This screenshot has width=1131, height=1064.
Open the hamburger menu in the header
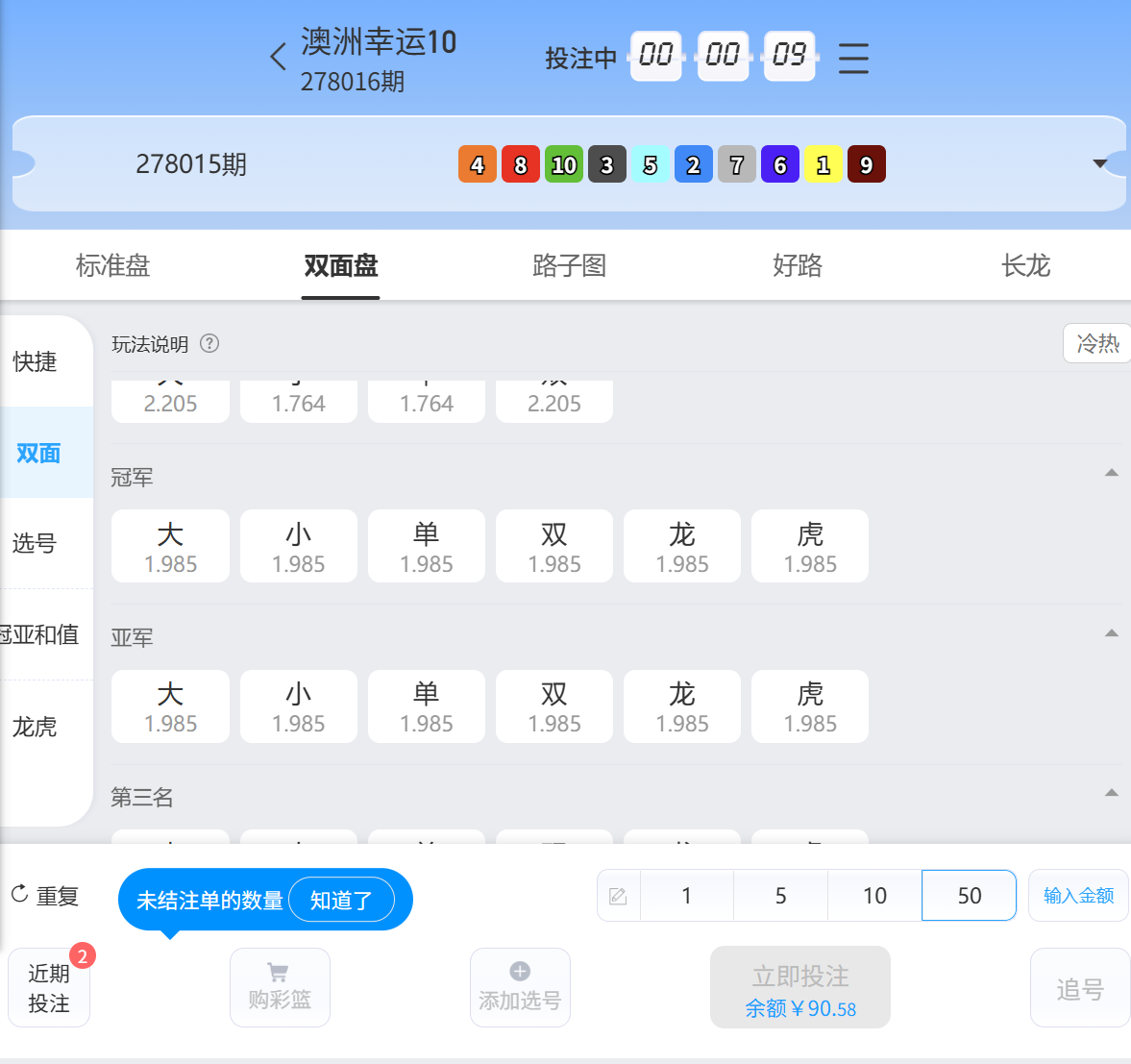(853, 58)
